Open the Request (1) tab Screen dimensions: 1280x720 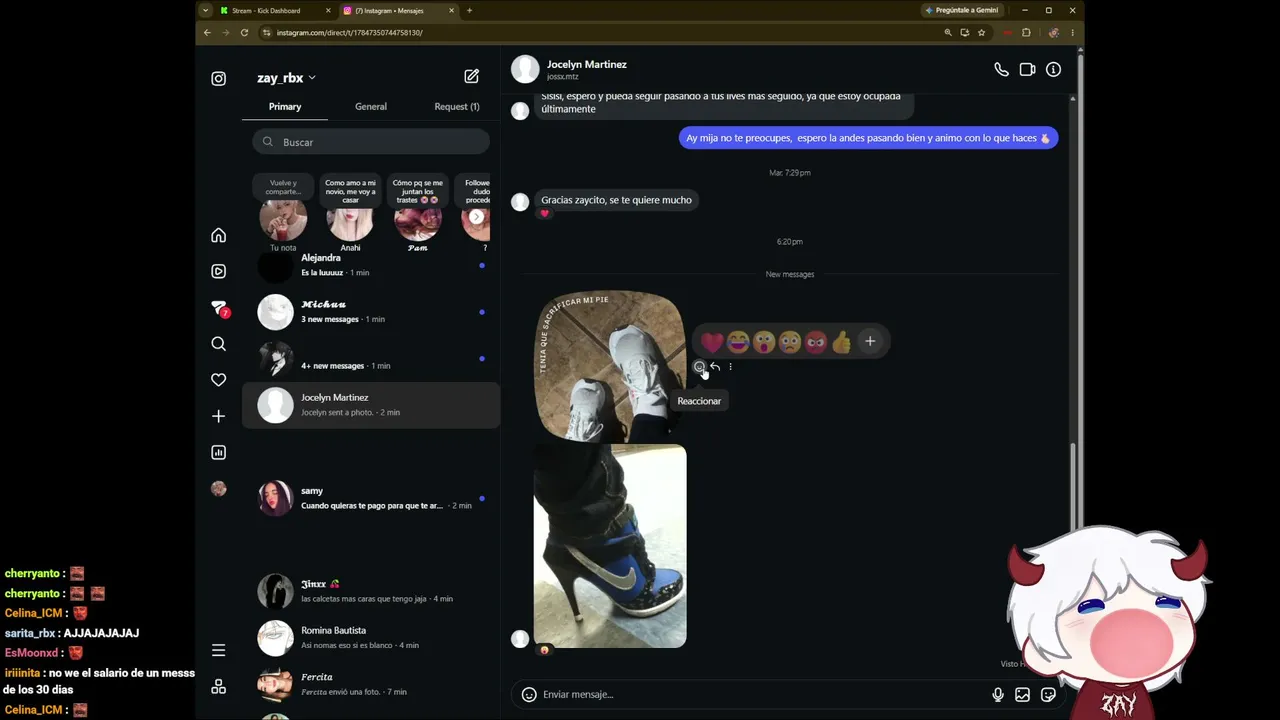[457, 106]
